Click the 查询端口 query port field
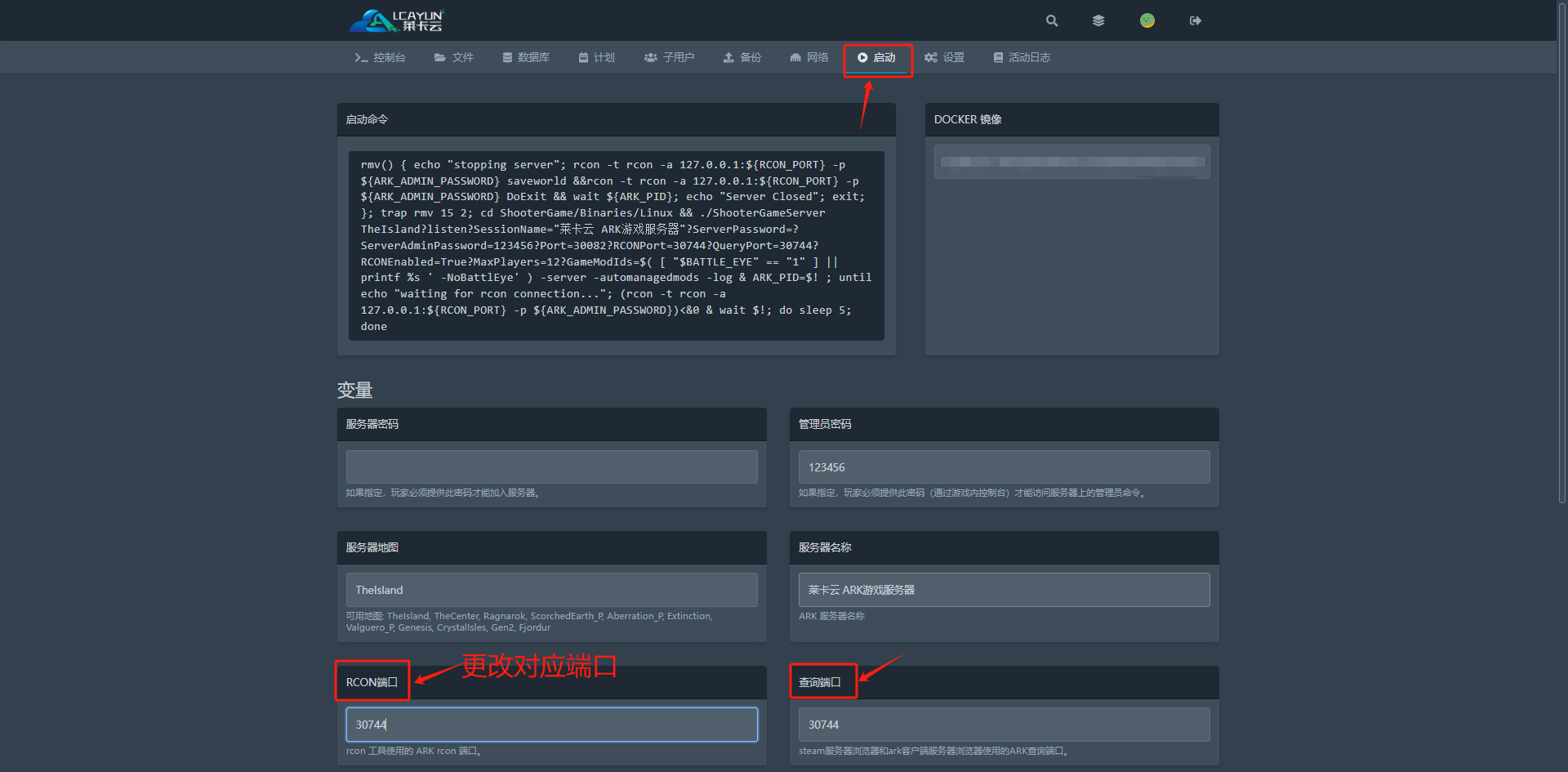This screenshot has width=1568, height=772. pos(1004,725)
